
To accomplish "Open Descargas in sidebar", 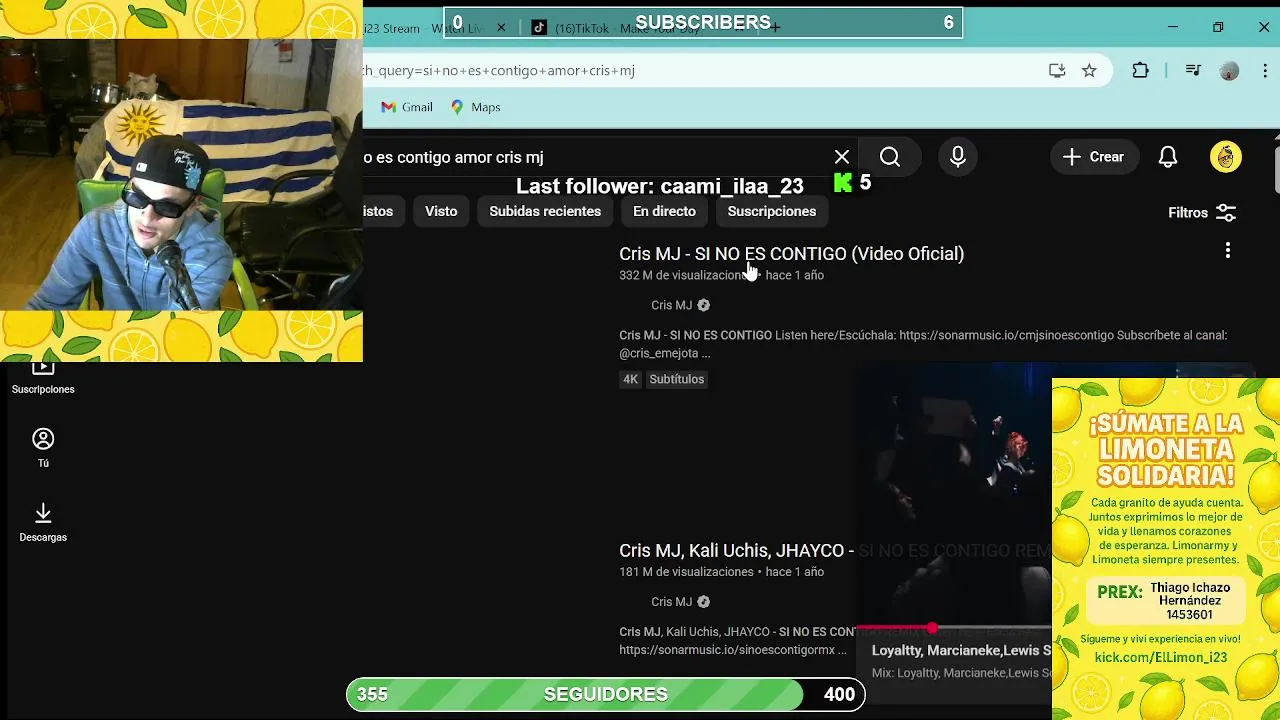I will coord(43,524).
